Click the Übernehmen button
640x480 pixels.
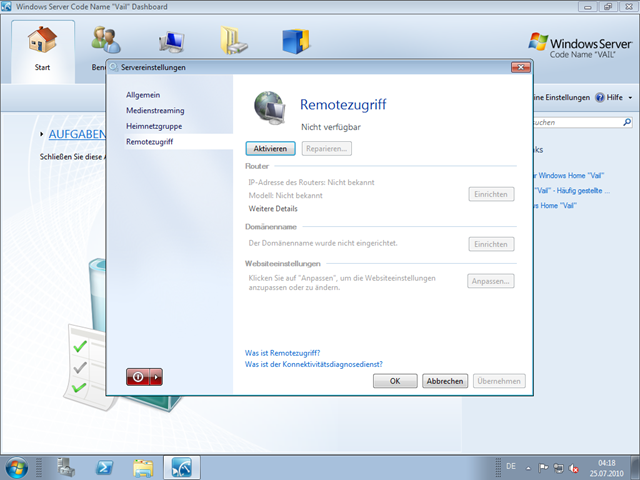[499, 381]
